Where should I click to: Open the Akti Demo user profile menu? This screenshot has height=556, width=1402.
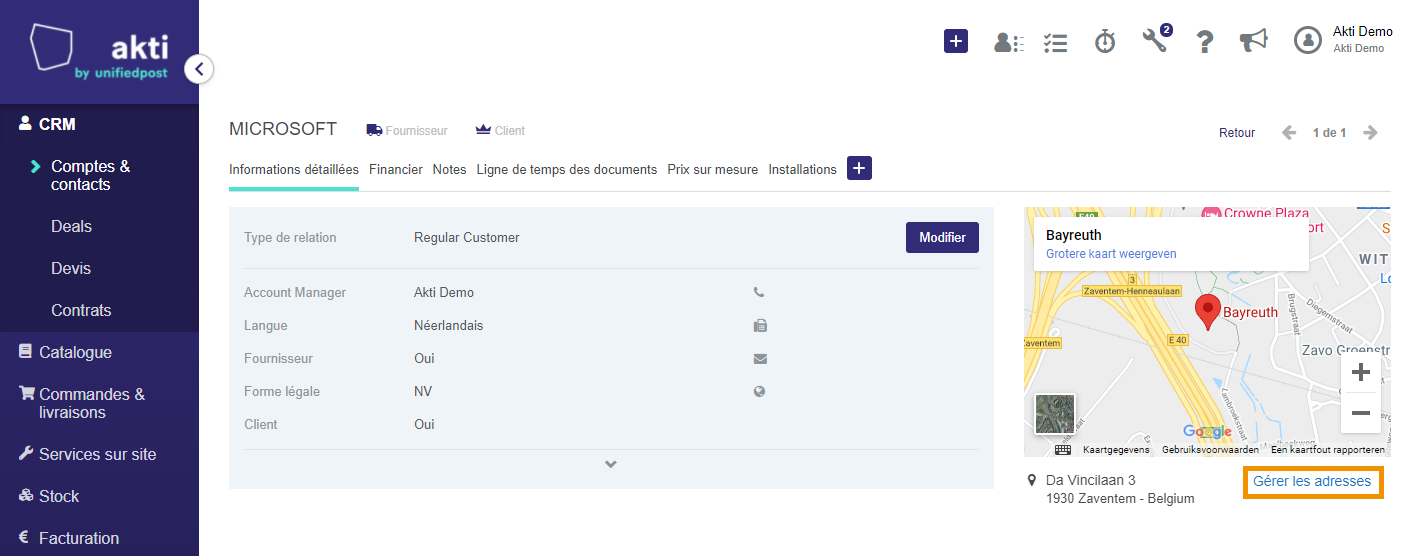pyautogui.click(x=1343, y=40)
